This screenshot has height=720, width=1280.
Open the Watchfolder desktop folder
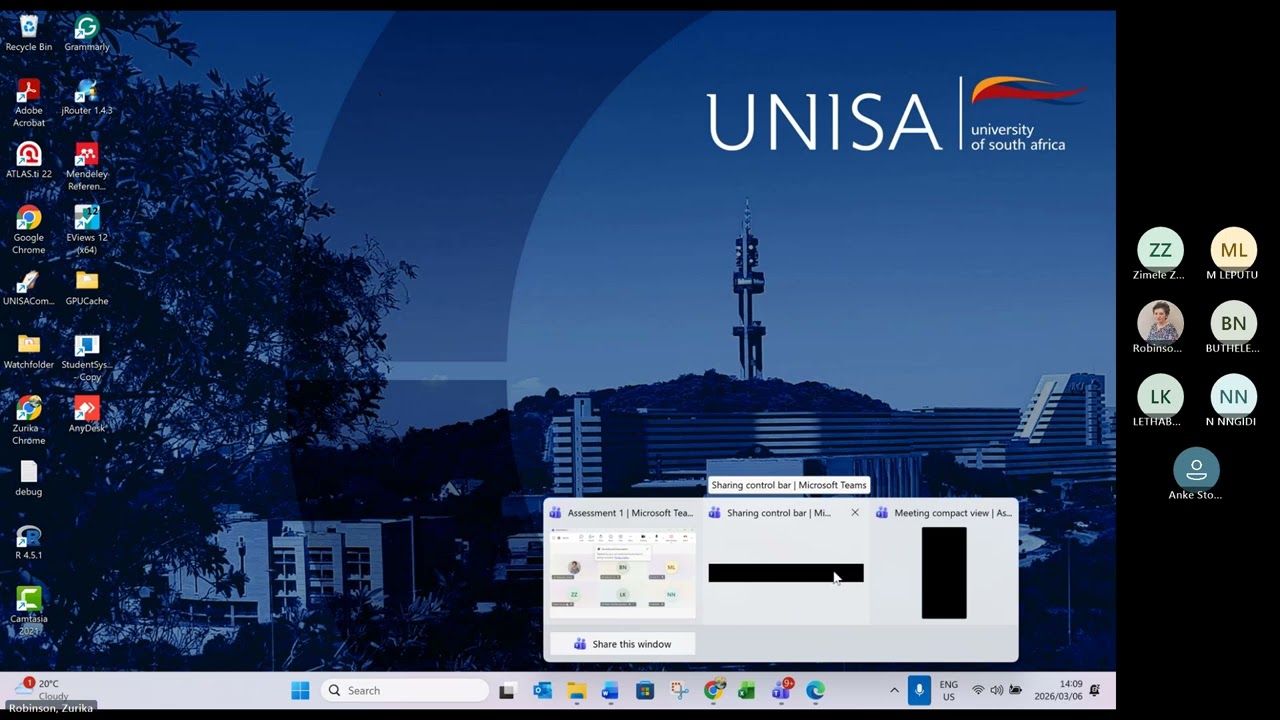[x=28, y=351]
